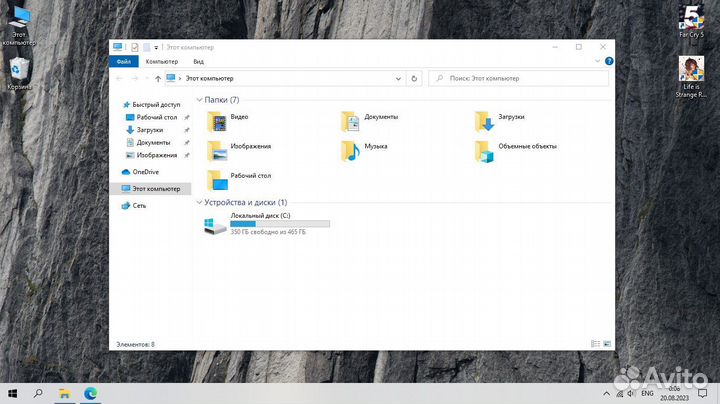The height and width of the screenshot is (404, 720).
Task: Collapse the Папки (7) group
Action: point(199,100)
